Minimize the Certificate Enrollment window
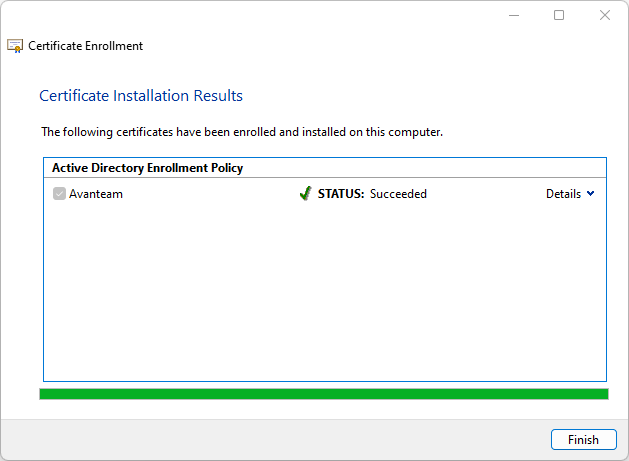The image size is (629, 461). tap(514, 15)
